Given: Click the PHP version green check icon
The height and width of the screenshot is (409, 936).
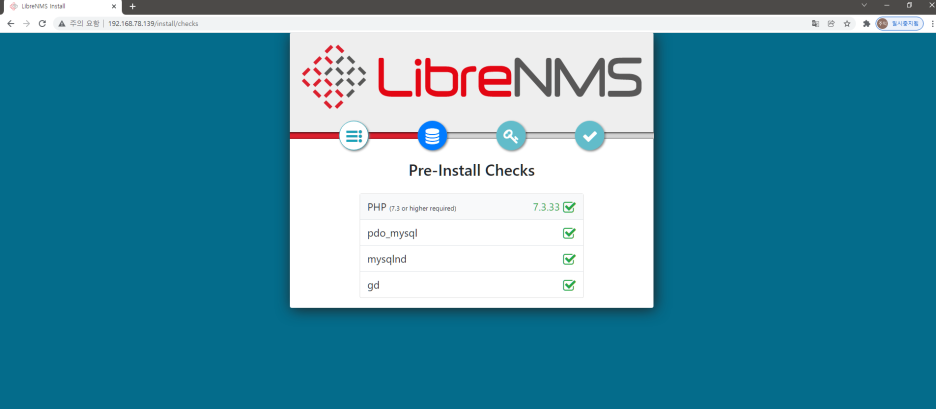Looking at the screenshot, I should point(569,207).
